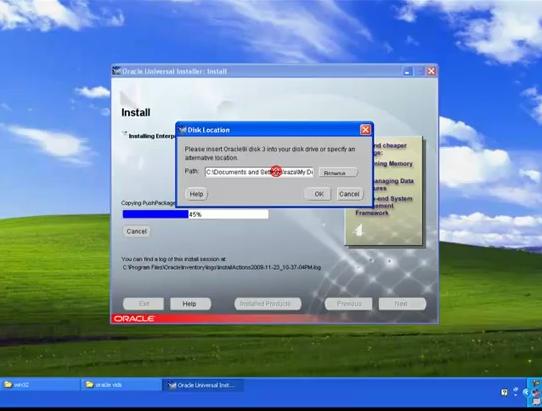
Task: Switch to the oracle vids taskbar button
Action: [x=121, y=385]
